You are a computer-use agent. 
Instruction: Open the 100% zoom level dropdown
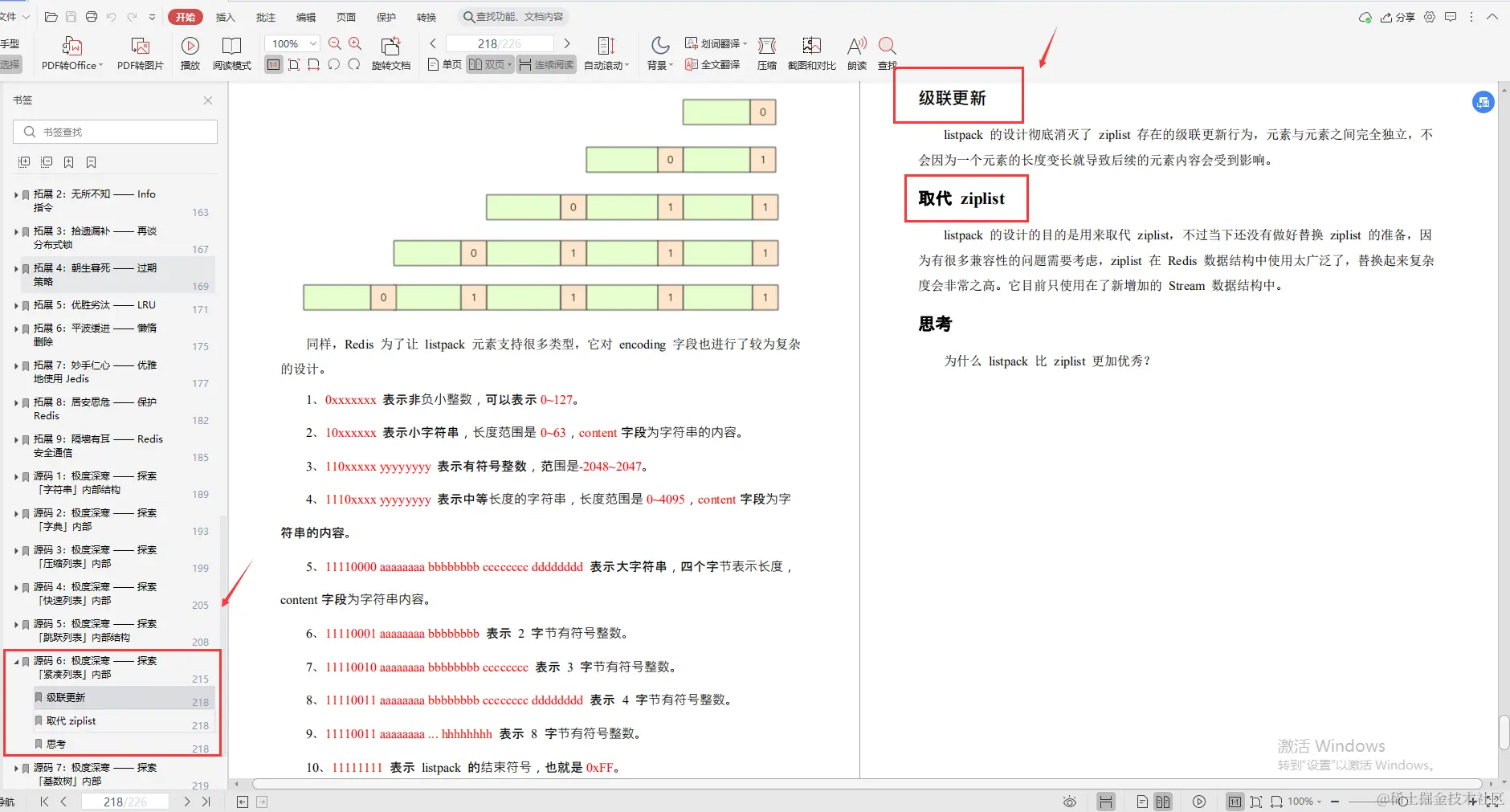pos(291,43)
